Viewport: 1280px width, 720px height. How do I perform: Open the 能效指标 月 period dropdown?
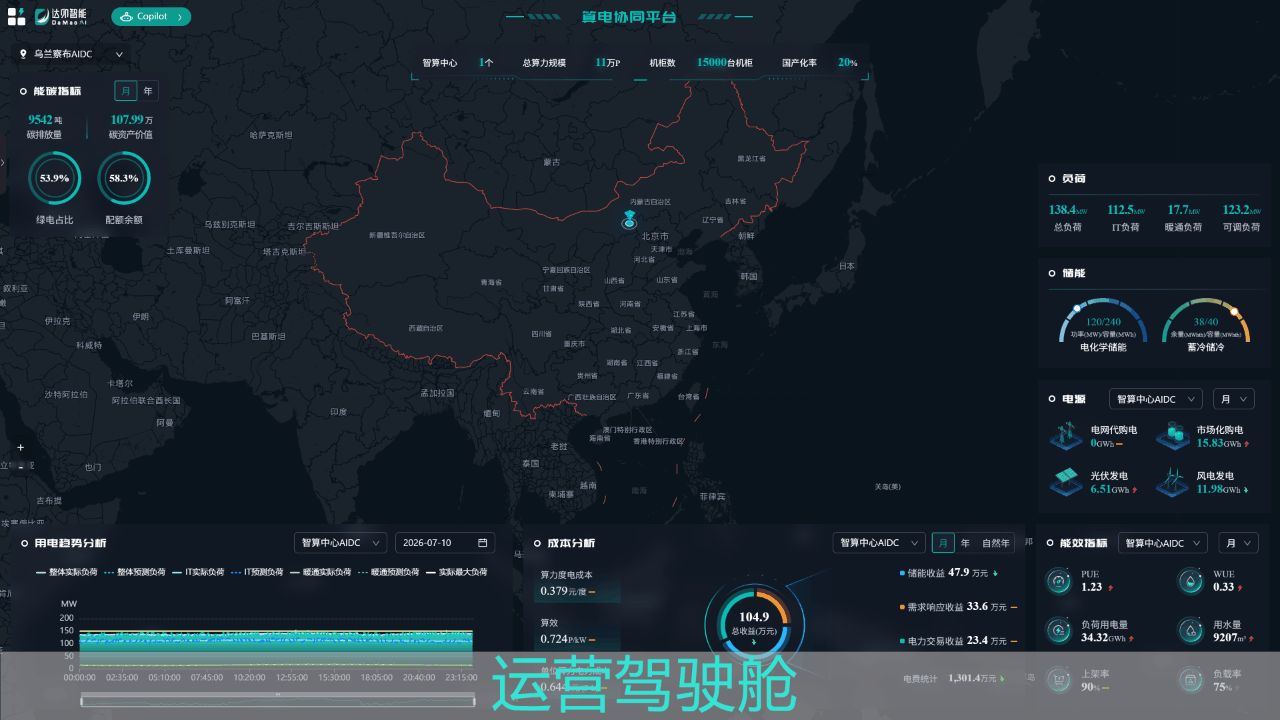coord(1238,543)
